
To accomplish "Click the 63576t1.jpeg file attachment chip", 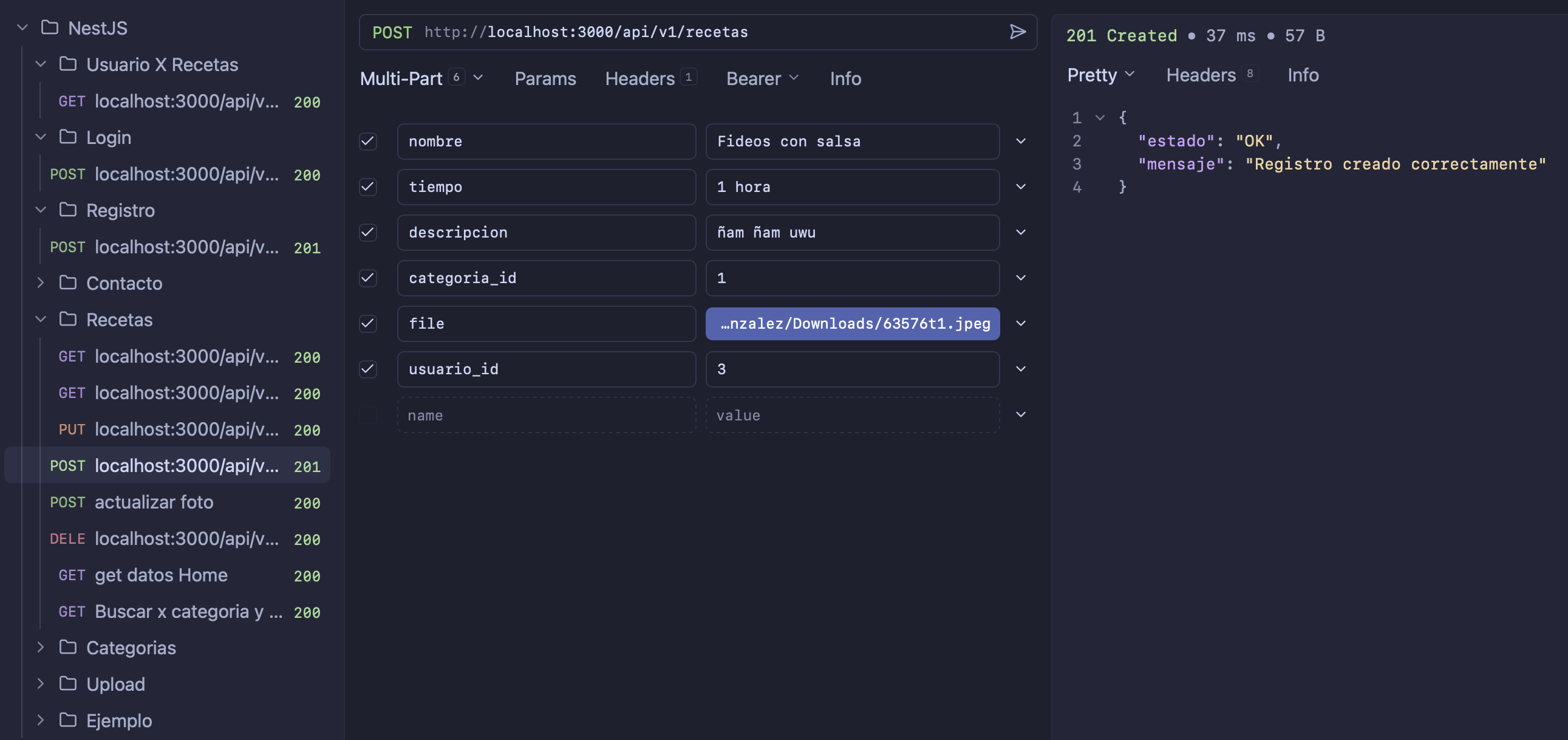I will pos(852,323).
